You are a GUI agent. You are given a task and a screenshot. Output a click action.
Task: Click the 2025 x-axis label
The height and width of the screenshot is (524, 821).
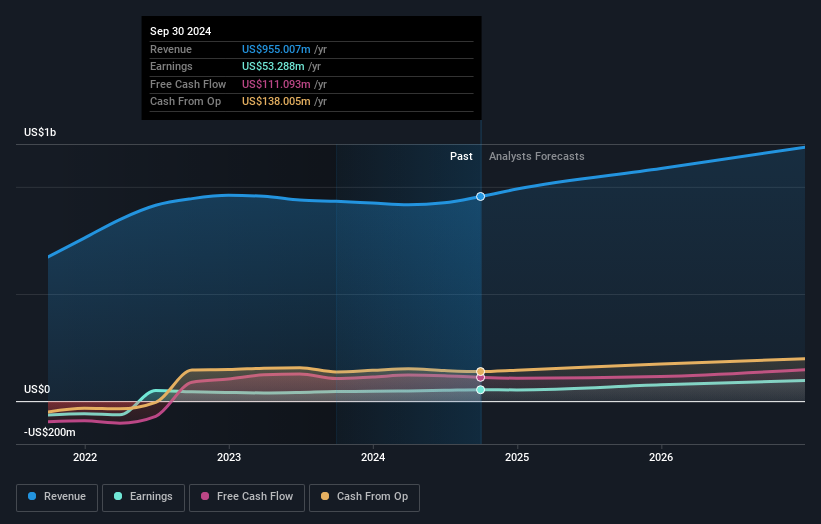(517, 457)
